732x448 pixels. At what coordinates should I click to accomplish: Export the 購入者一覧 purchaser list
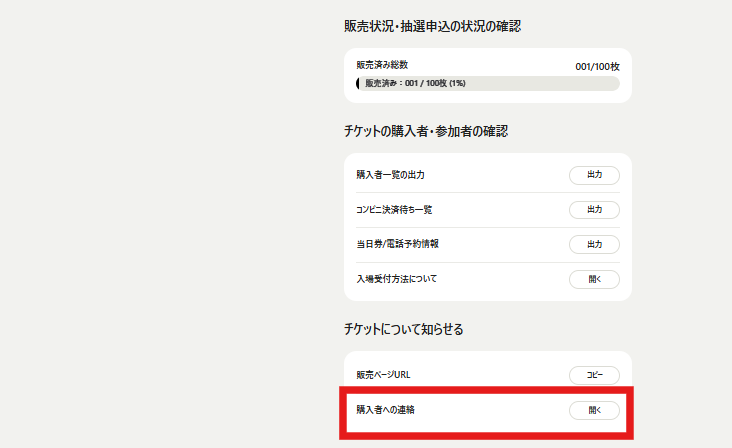click(x=594, y=175)
